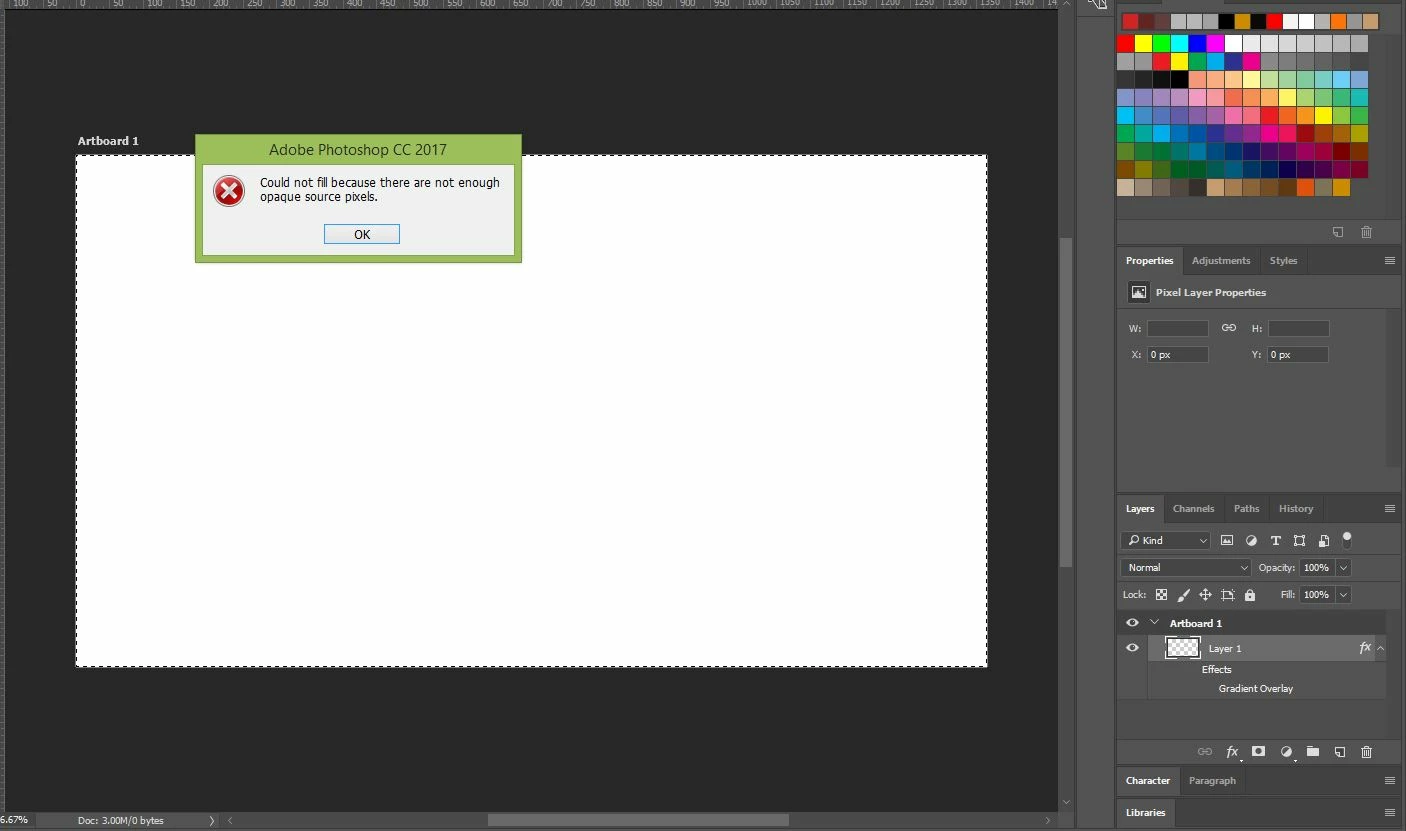
Task: Open the Properties panel menu
Action: (x=1389, y=261)
